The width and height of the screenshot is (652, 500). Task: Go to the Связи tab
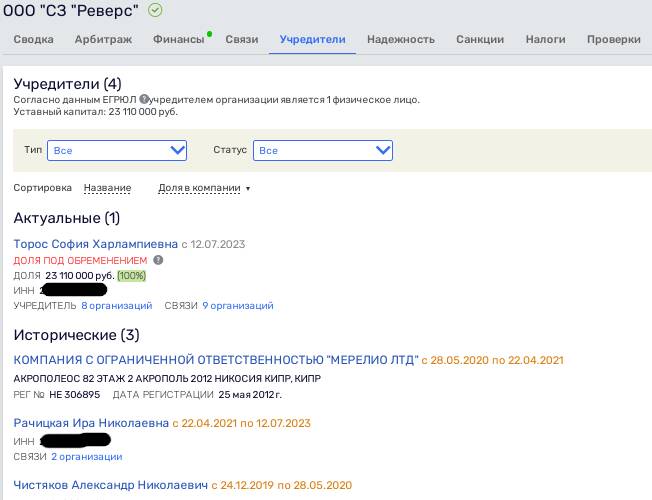click(242, 40)
